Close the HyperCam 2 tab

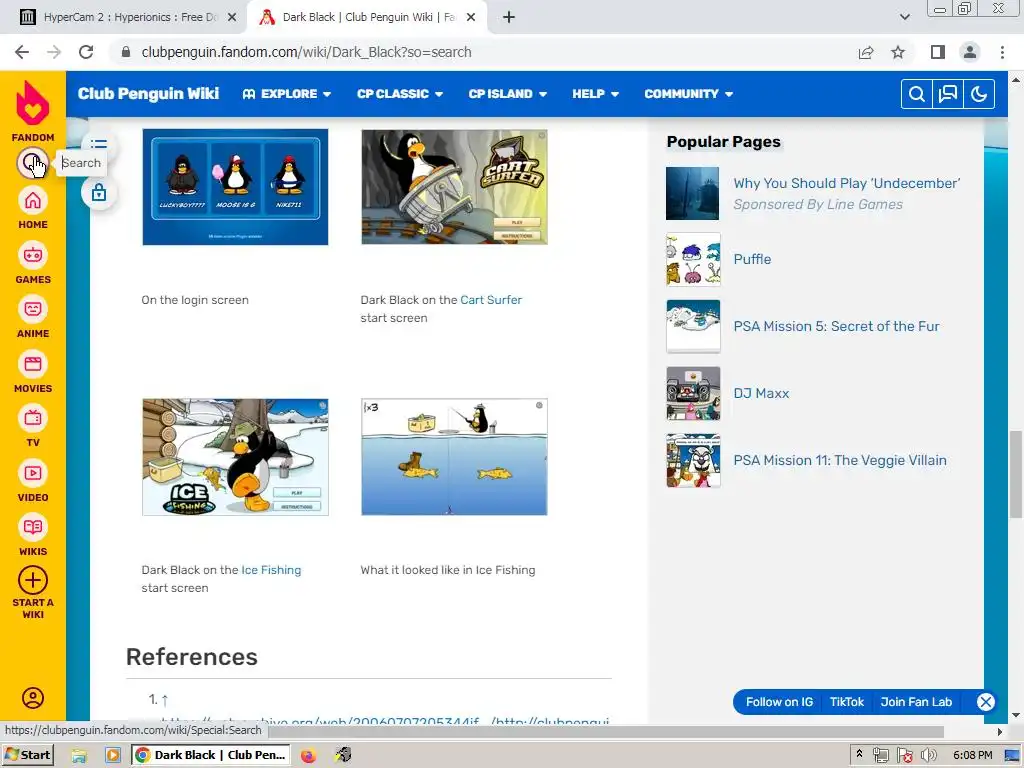(x=232, y=18)
